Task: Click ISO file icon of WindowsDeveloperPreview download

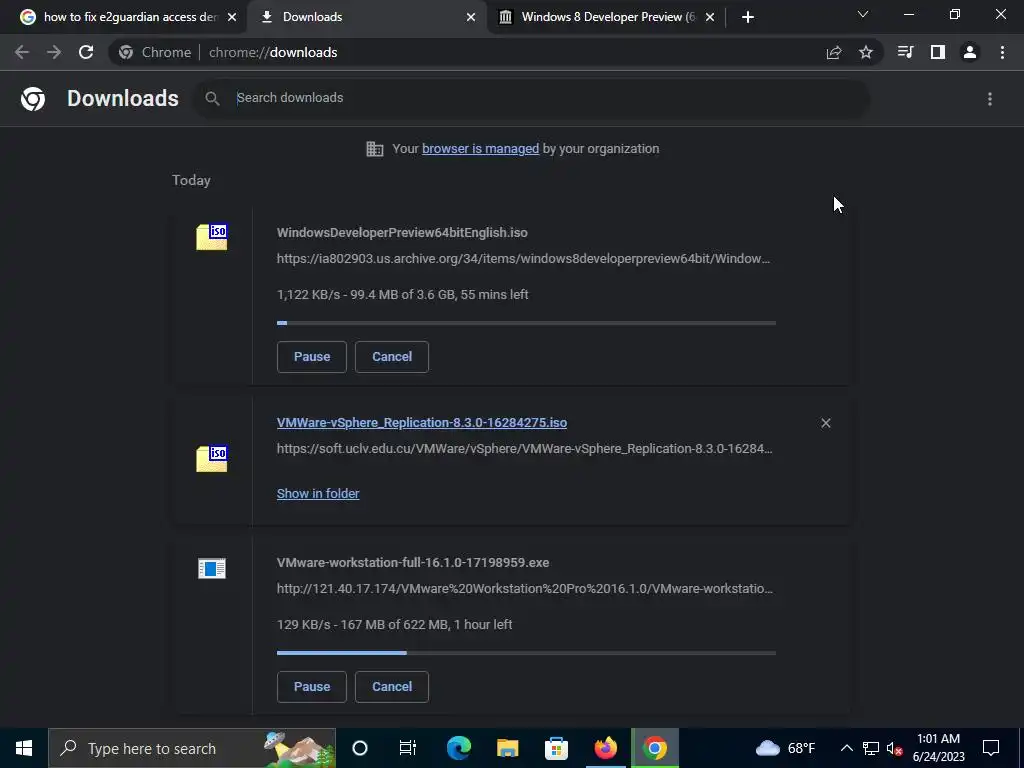Action: coord(212,236)
